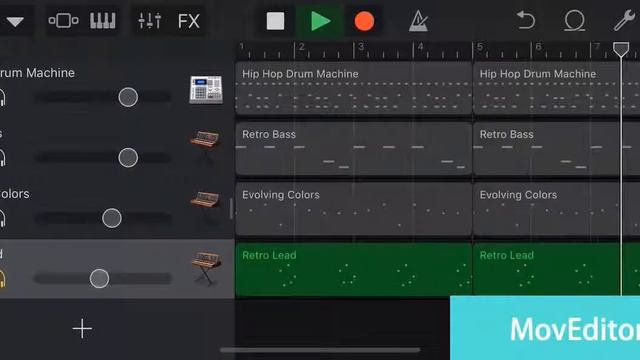The image size is (640, 360).
Task: Select the first green Retro Lead region
Action: 353,269
